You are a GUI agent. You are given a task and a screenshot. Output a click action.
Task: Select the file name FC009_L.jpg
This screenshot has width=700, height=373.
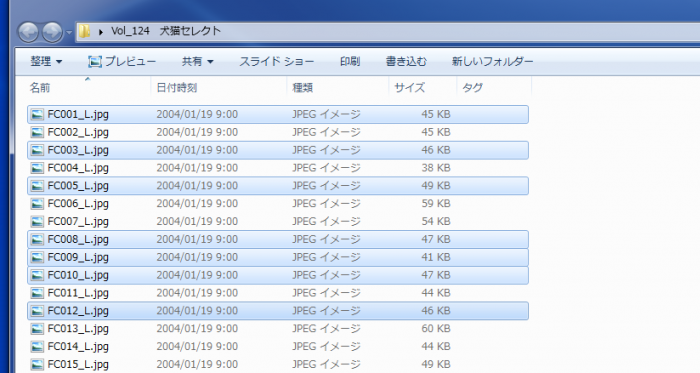[x=78, y=257]
